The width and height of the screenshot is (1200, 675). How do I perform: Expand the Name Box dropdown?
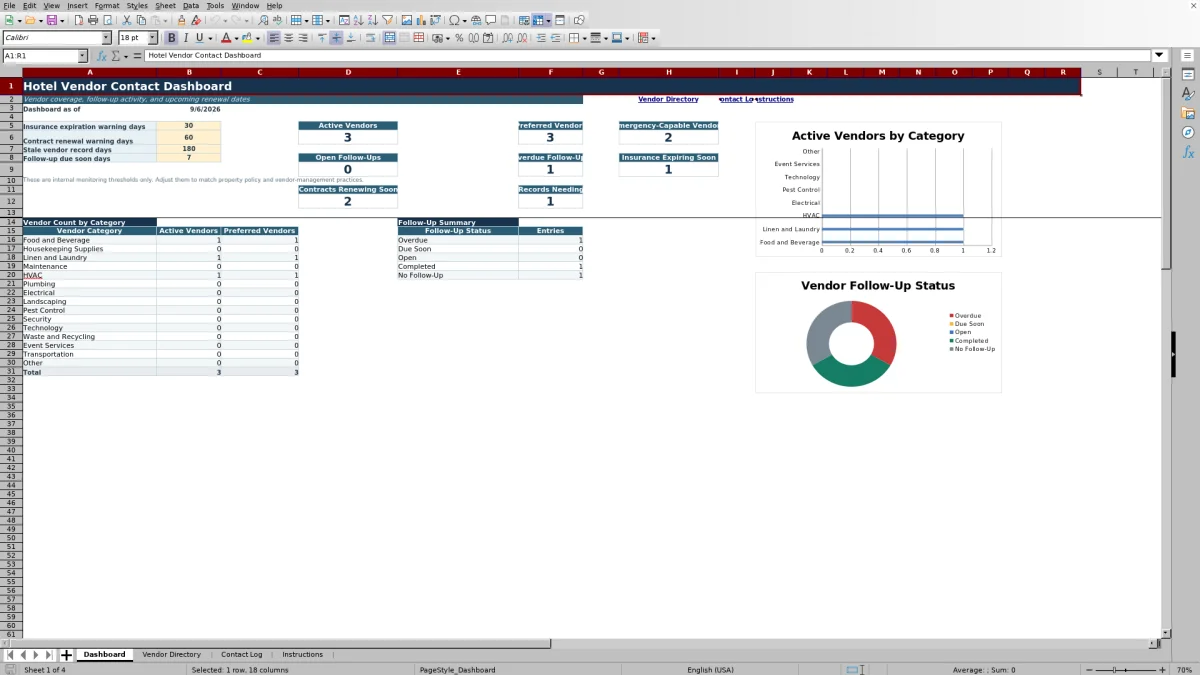pyautogui.click(x=82, y=56)
